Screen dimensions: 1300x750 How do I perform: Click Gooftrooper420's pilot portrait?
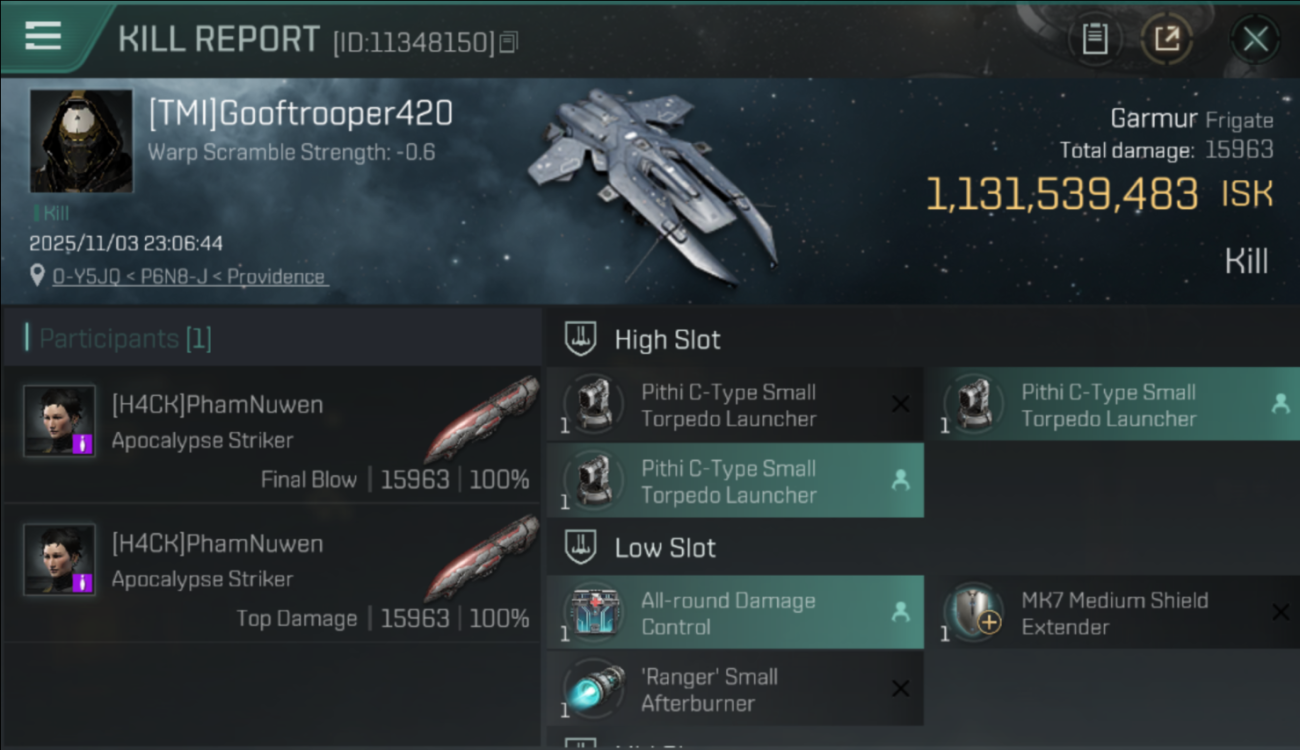pyautogui.click(x=81, y=141)
